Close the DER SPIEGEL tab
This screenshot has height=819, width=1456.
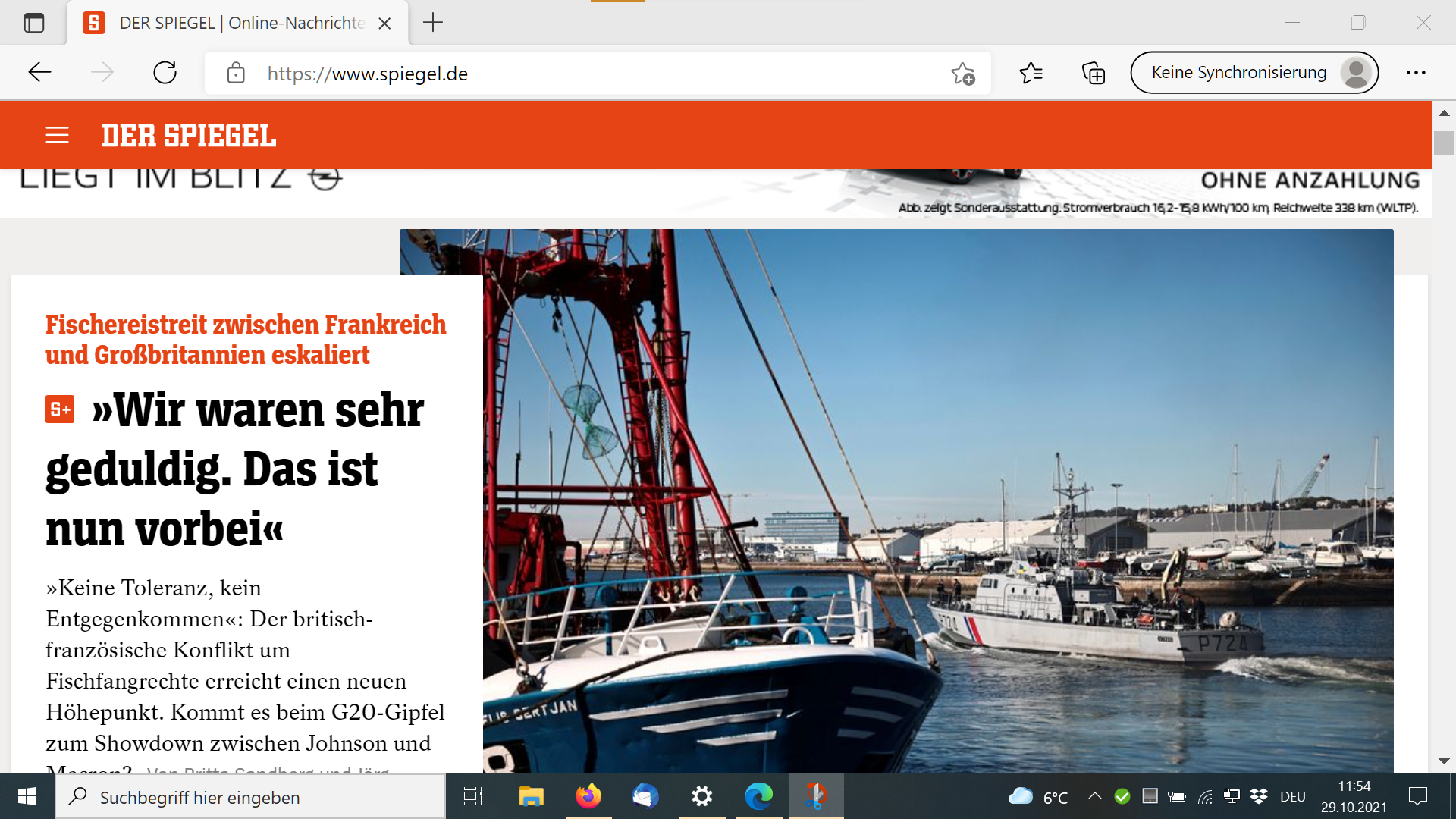384,24
